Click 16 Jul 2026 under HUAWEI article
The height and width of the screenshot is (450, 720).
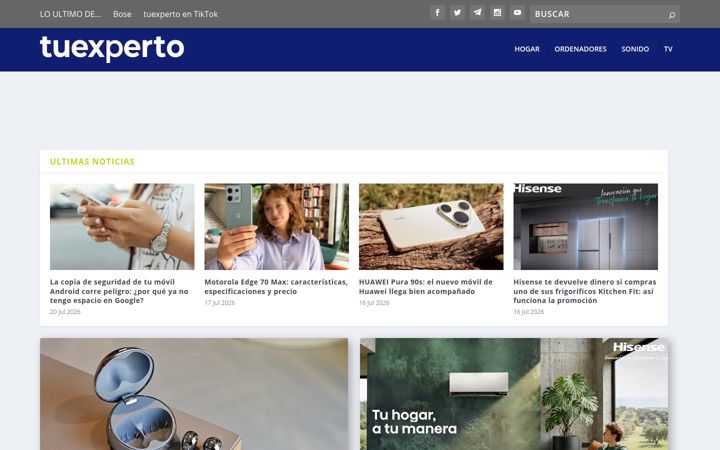click(x=374, y=303)
